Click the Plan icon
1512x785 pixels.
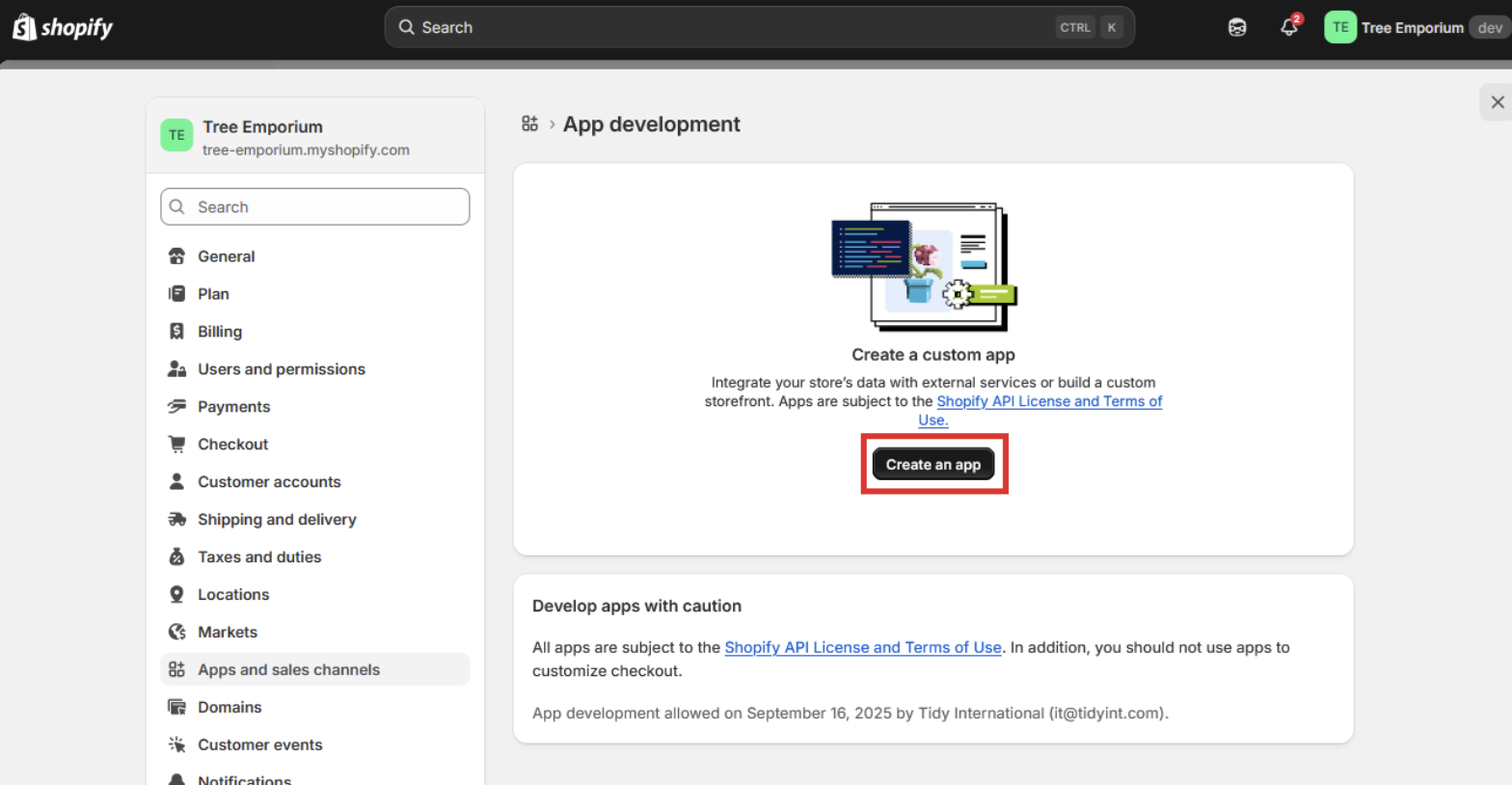(176, 294)
